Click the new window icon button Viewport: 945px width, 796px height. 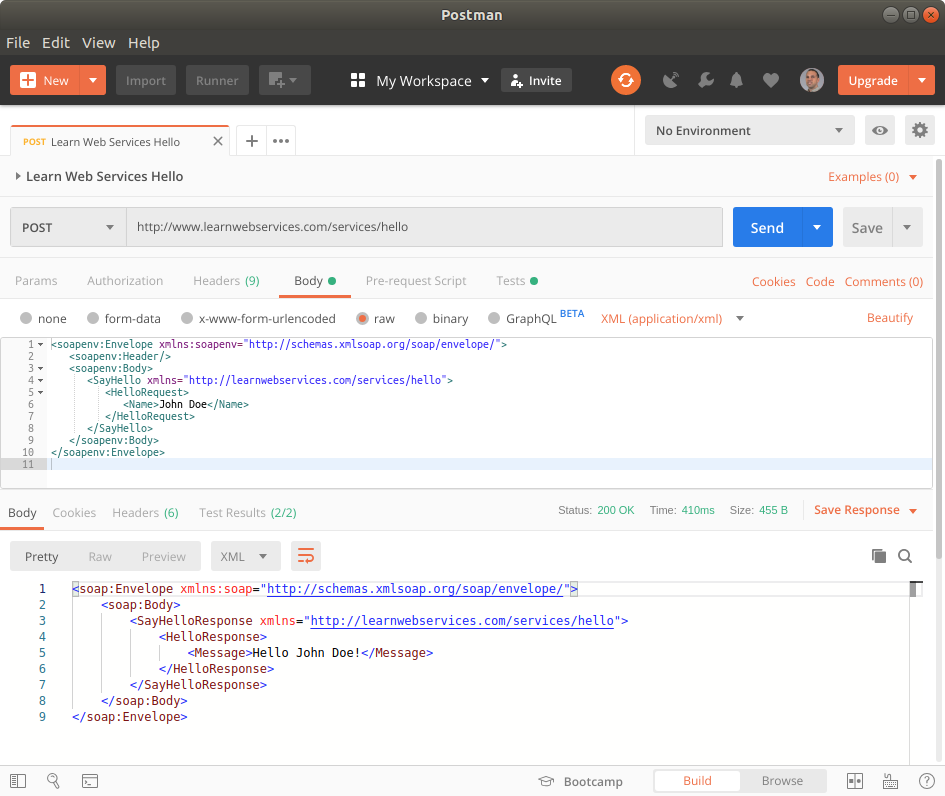point(284,80)
